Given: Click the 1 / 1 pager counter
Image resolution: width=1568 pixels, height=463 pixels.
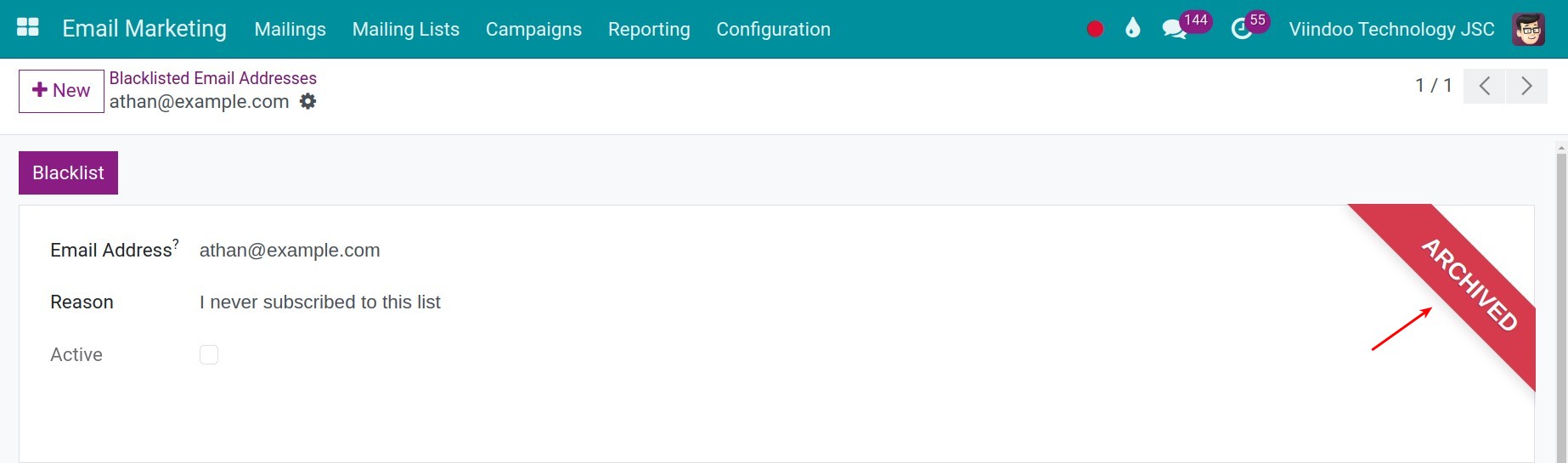Looking at the screenshot, I should [x=1434, y=85].
